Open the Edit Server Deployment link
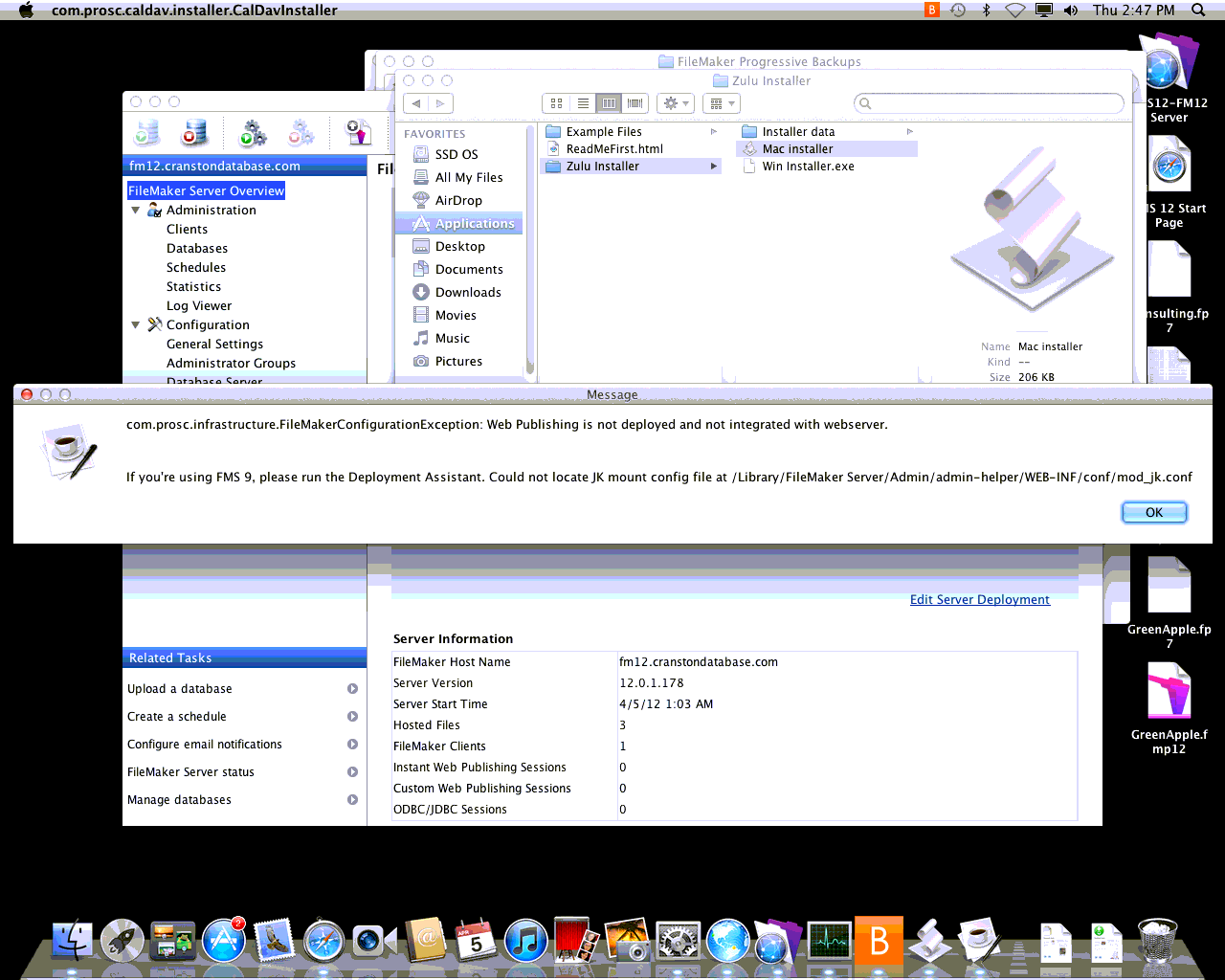 [x=979, y=600]
